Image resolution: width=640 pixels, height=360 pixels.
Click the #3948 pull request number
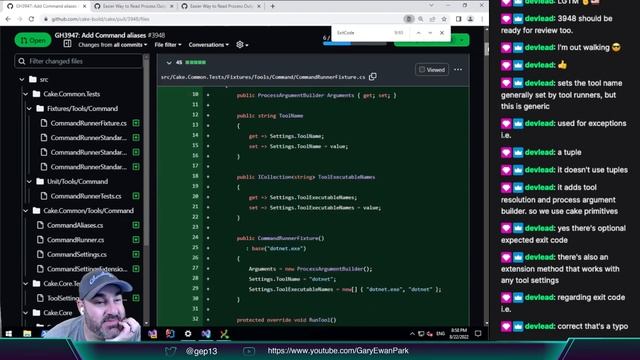(156, 36)
